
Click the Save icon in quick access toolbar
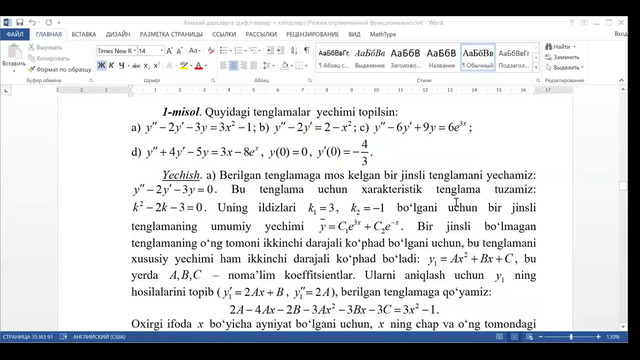click(19, 22)
